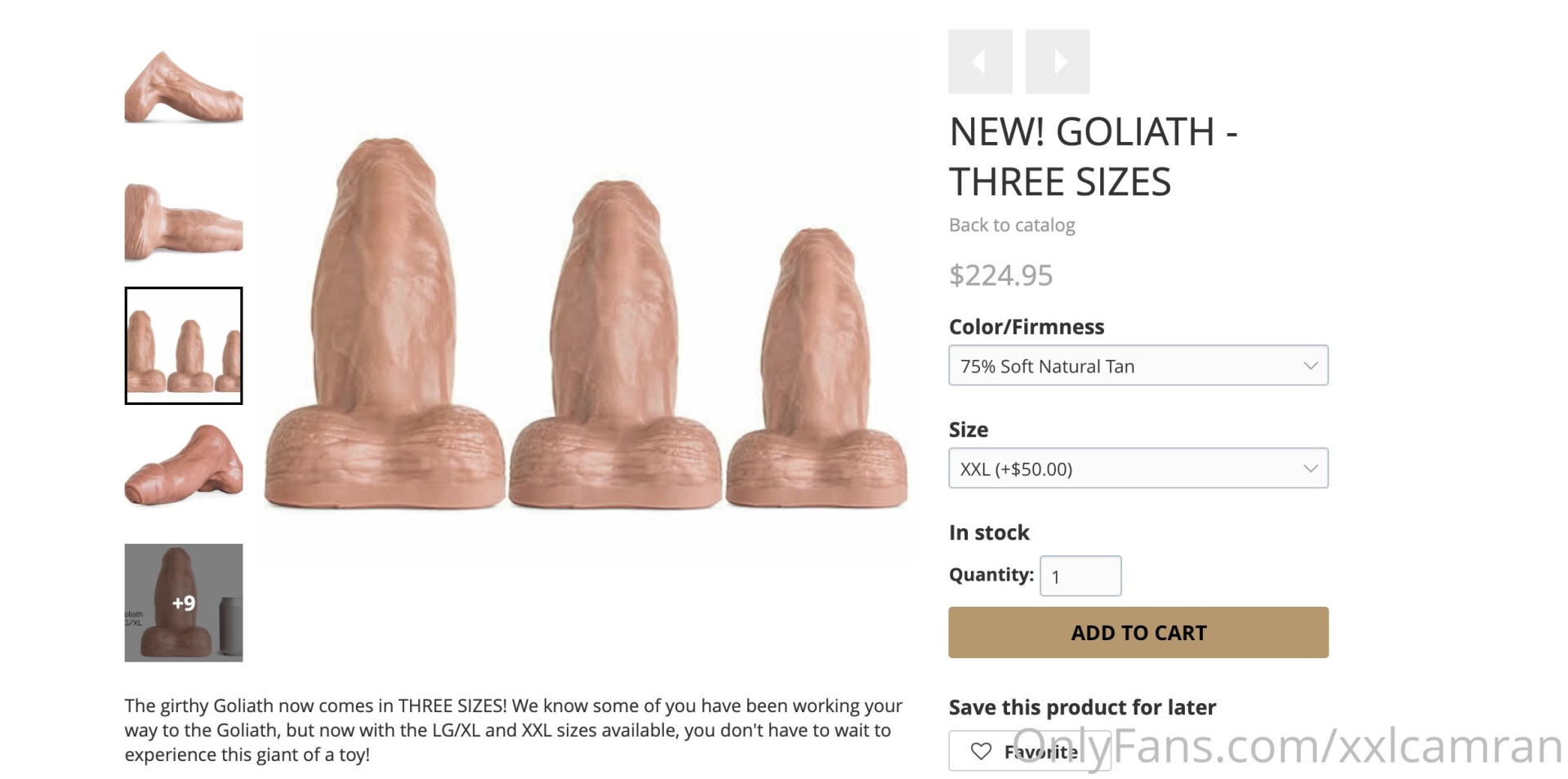Open the Color/Firmness dropdown chevron
This screenshot has height=779, width=1568.
1310,366
